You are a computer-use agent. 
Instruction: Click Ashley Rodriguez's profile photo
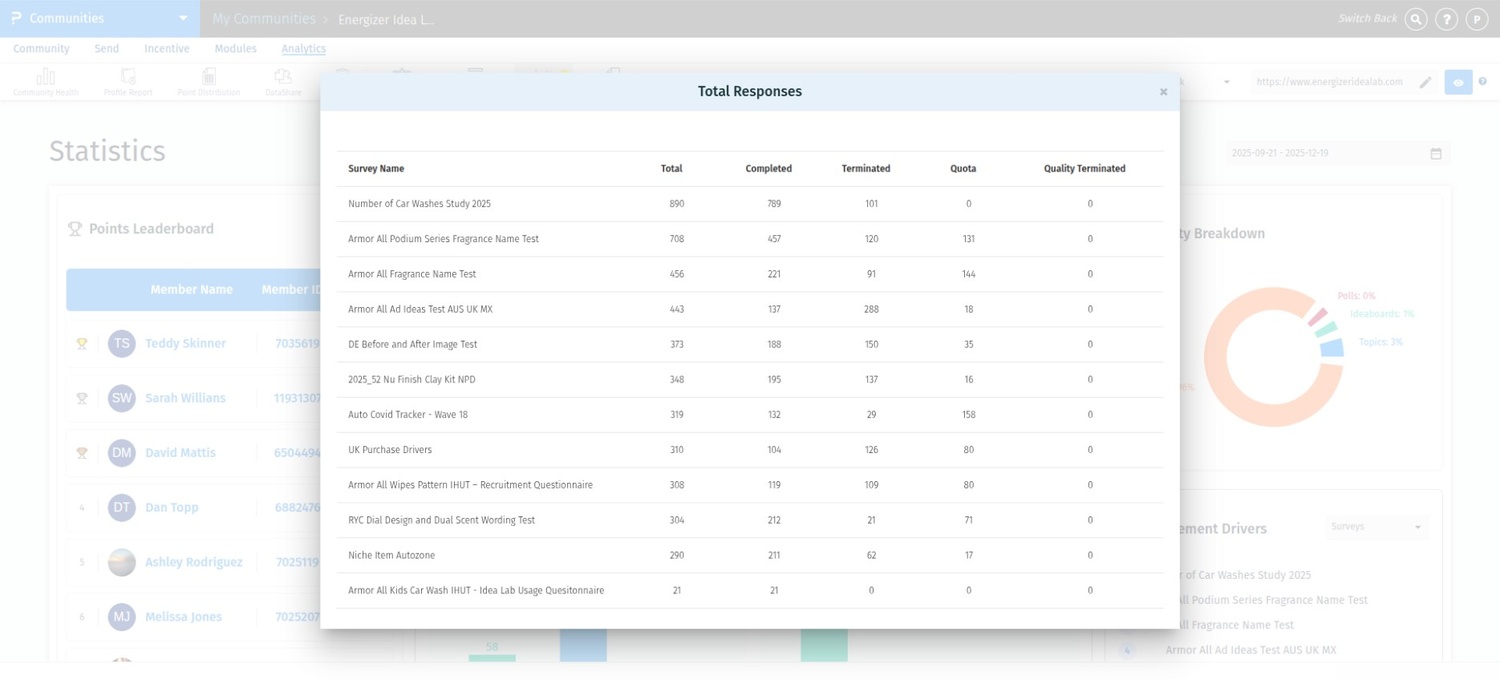pyautogui.click(x=122, y=562)
